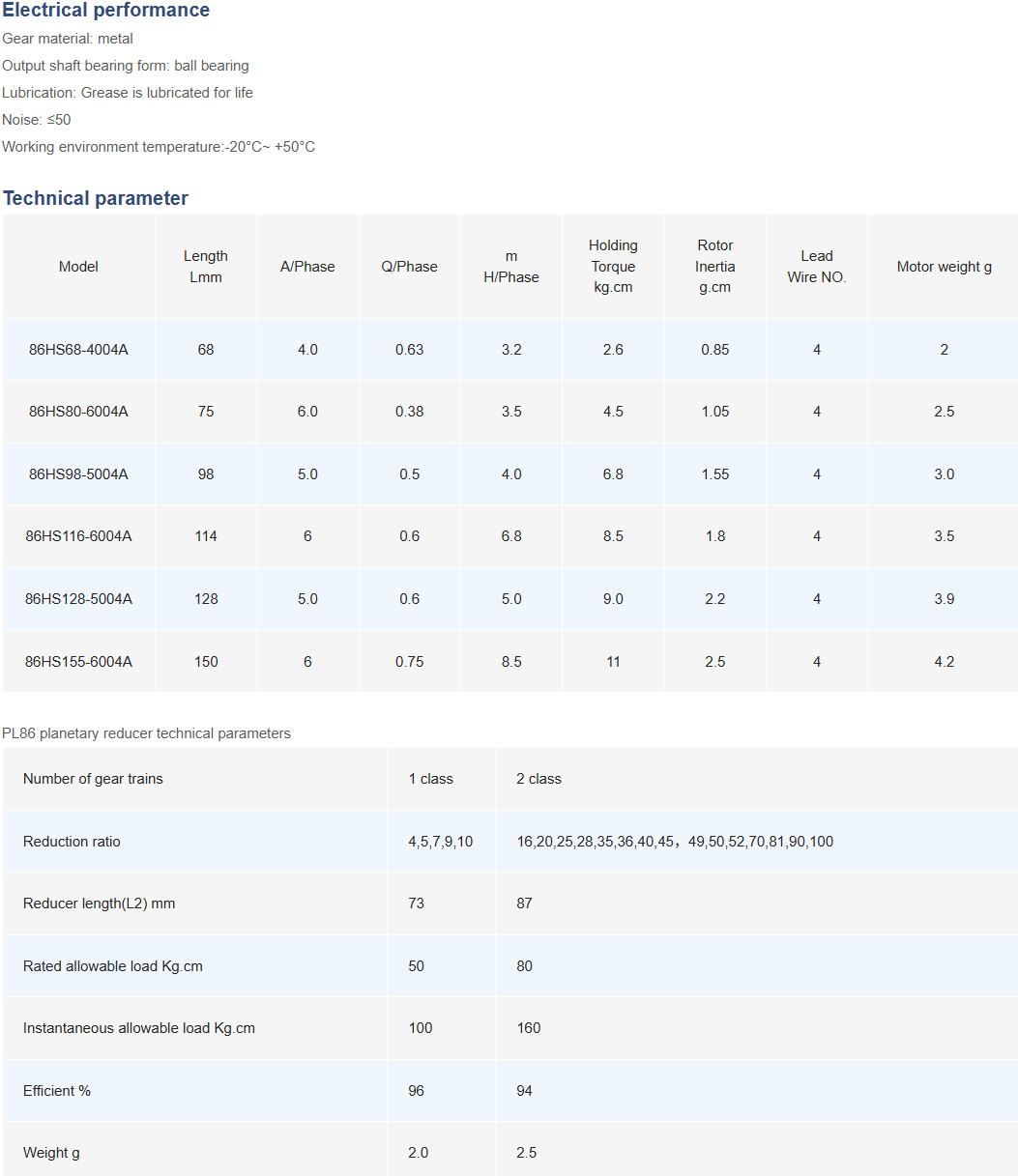This screenshot has height=1176, width=1018.
Task: Click the Motor weight g column header
Action: [944, 267]
